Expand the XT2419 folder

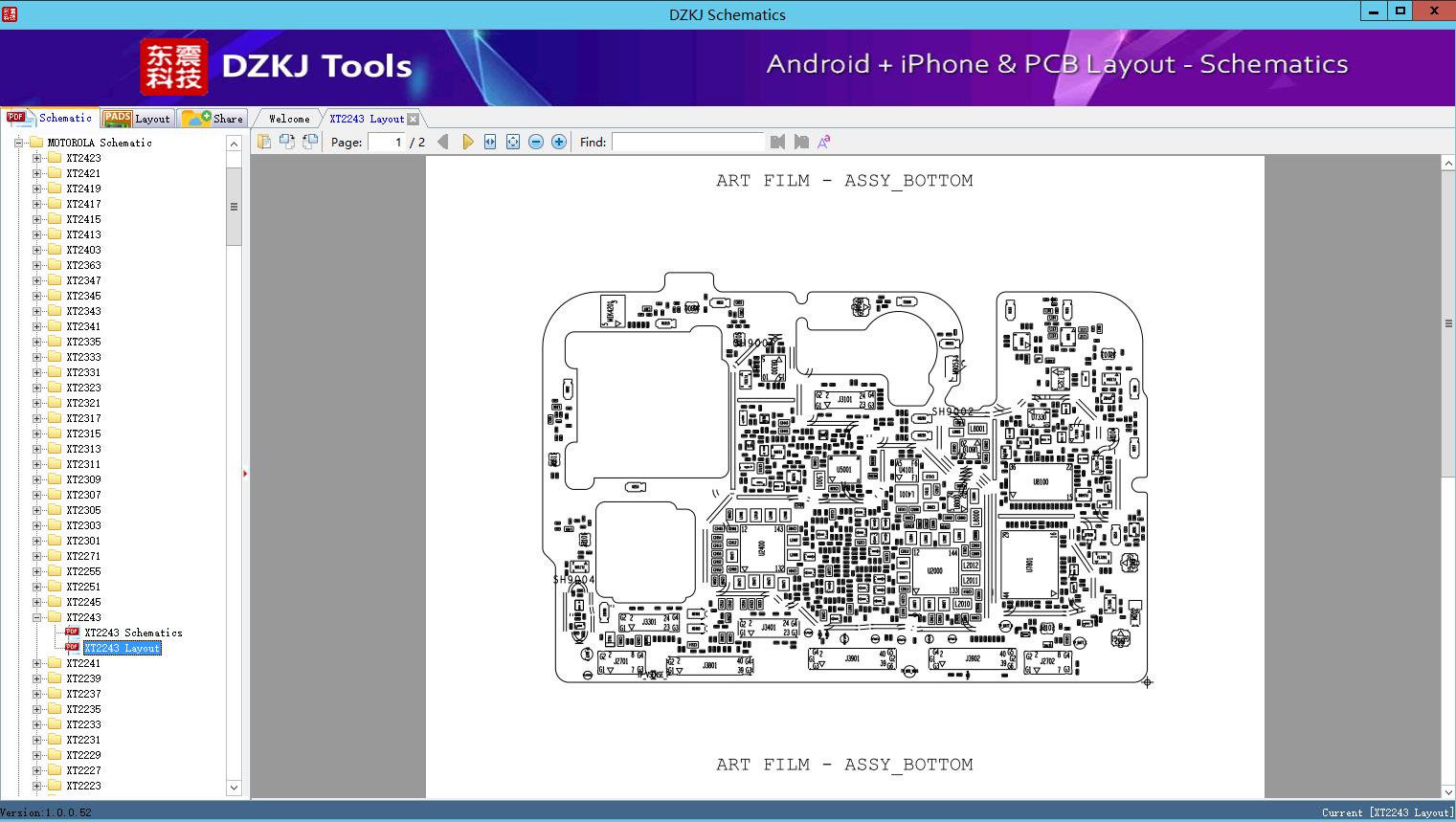(x=36, y=189)
